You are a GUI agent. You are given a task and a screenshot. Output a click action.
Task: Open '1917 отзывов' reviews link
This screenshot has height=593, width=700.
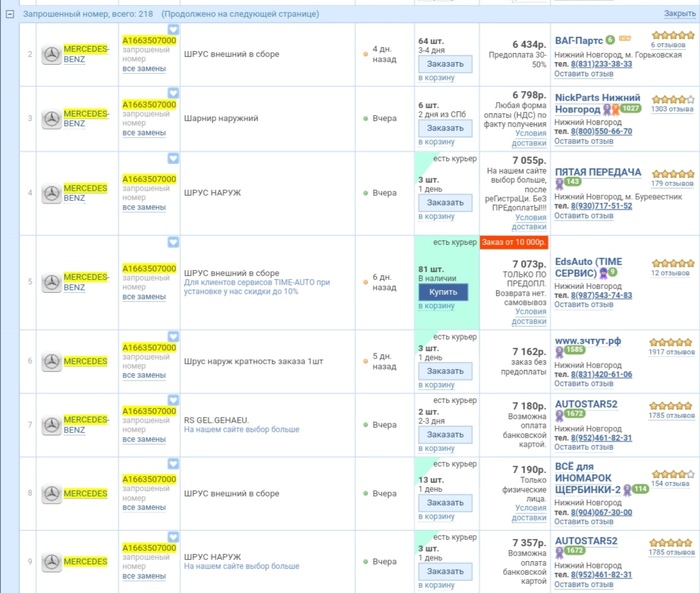click(672, 352)
